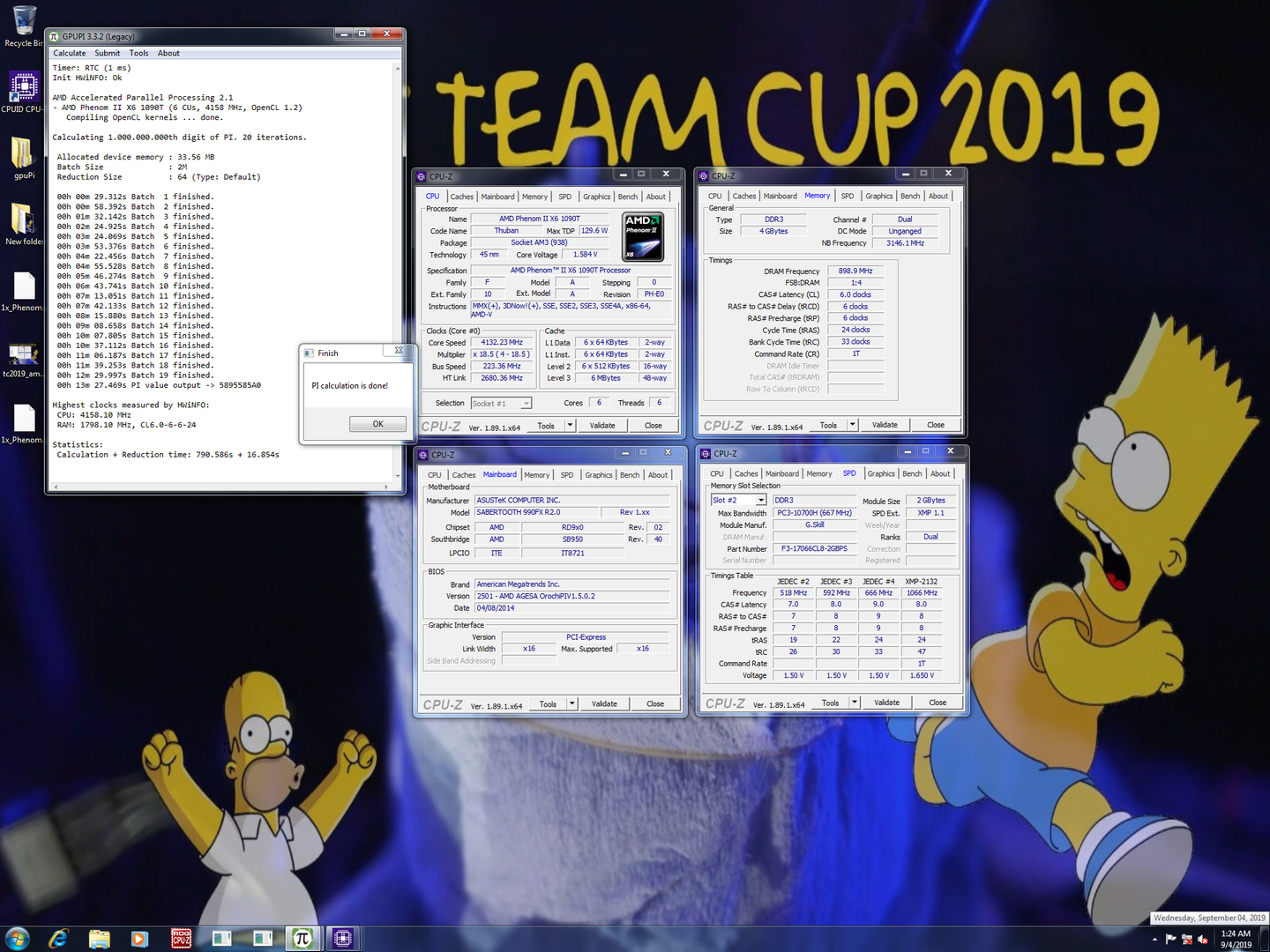Select CPU tab in CPU-Z Memory window

tap(715, 196)
